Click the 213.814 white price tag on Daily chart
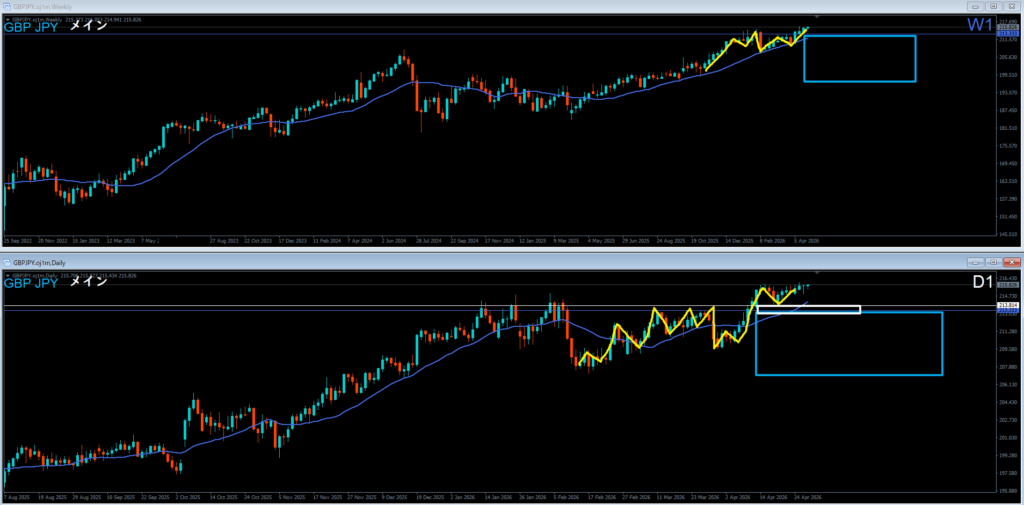The width and height of the screenshot is (1024, 505). [x=1007, y=306]
